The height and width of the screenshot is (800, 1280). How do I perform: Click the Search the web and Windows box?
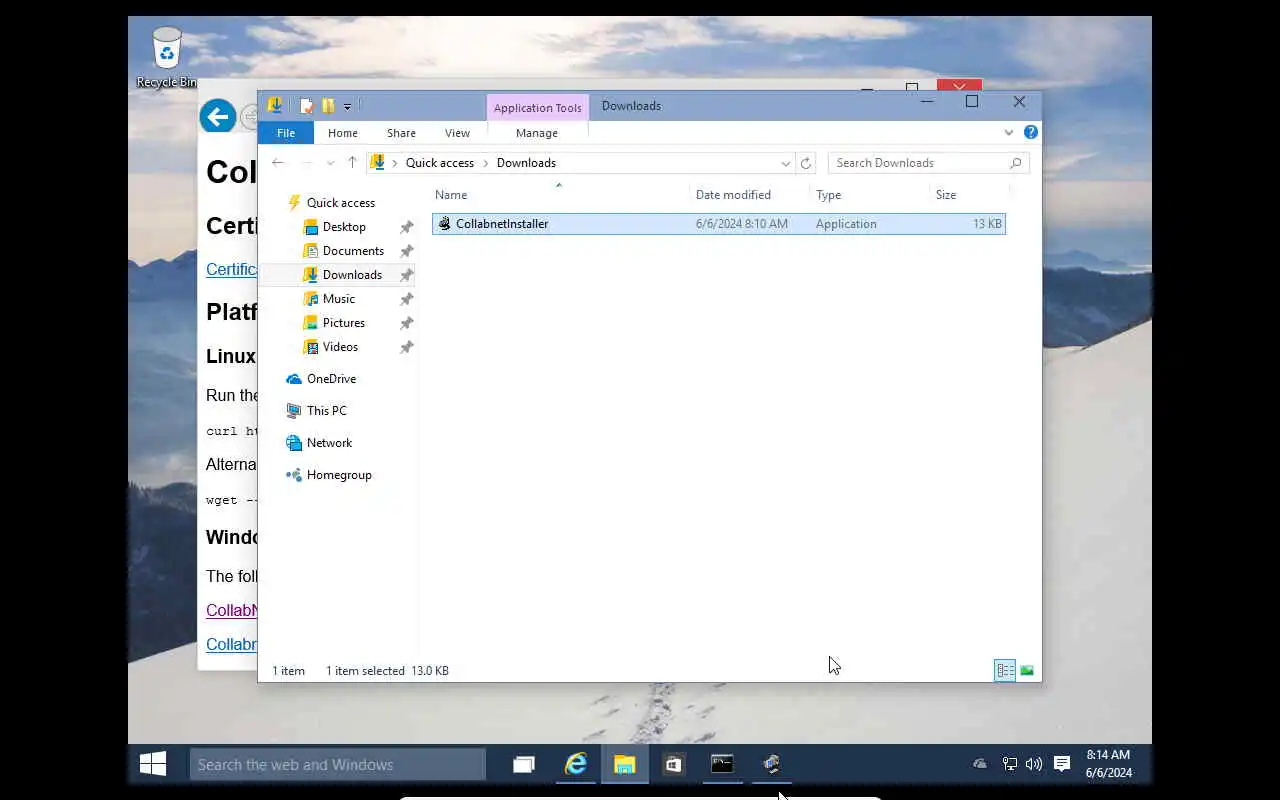338,765
